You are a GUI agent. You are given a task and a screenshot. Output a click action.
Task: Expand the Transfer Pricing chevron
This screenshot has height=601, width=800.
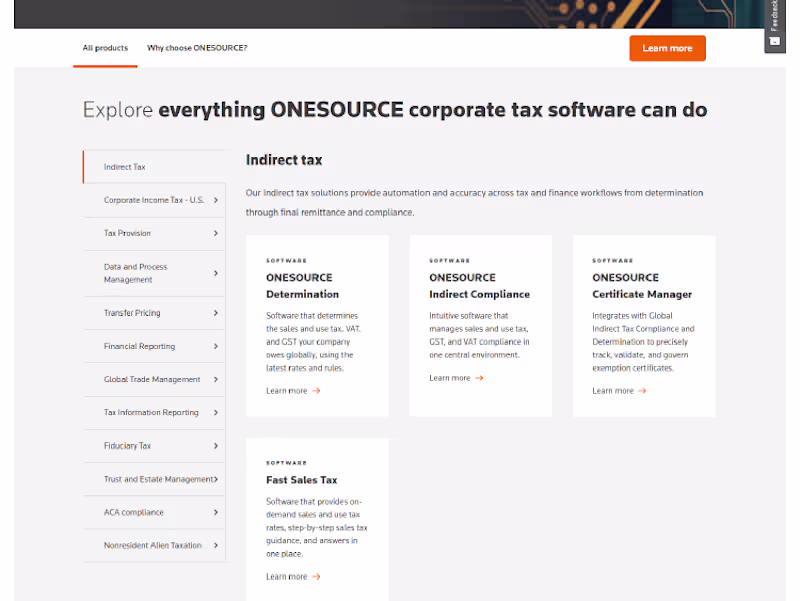[x=216, y=313]
